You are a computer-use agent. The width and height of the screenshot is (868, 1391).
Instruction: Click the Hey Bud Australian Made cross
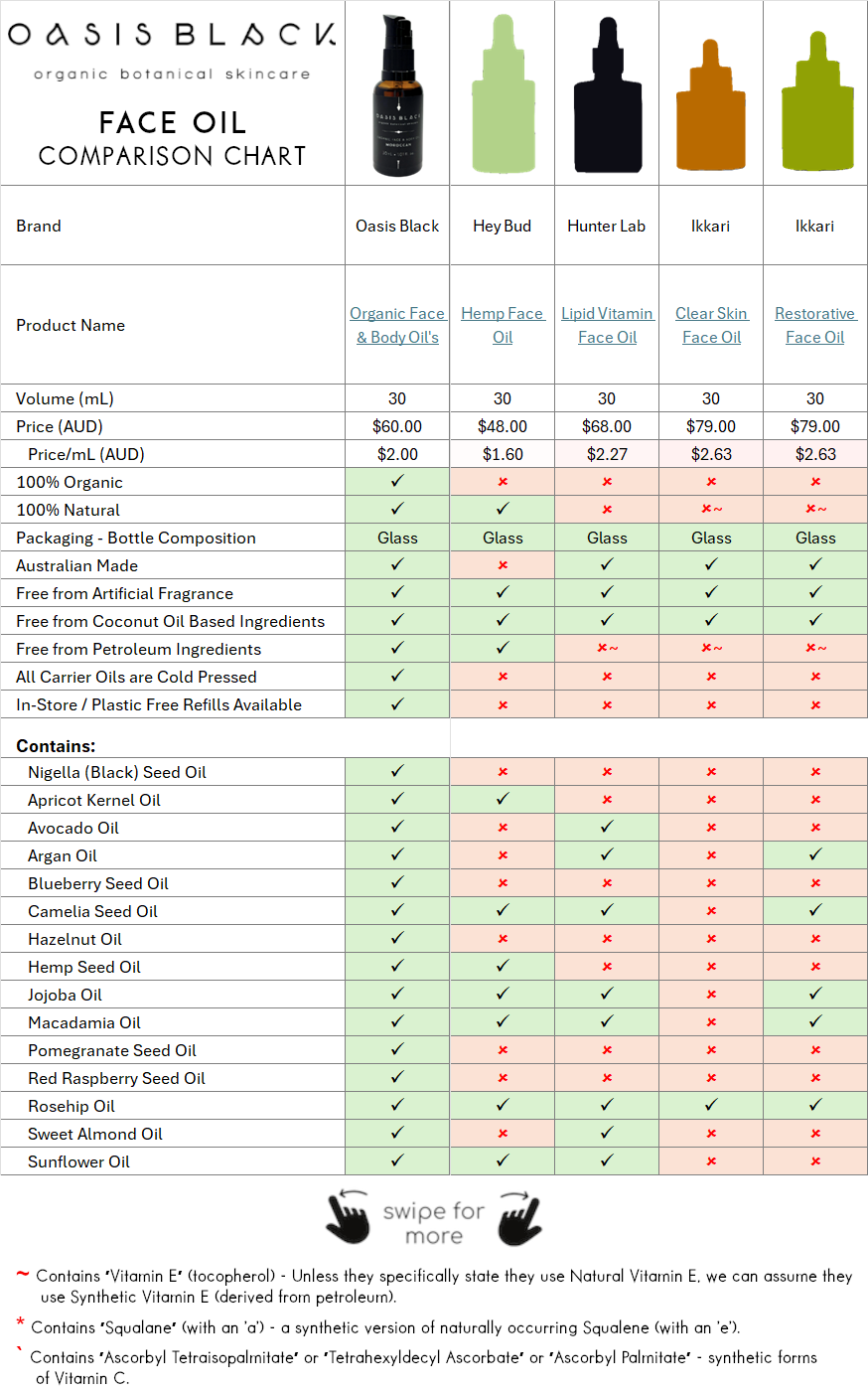point(503,565)
